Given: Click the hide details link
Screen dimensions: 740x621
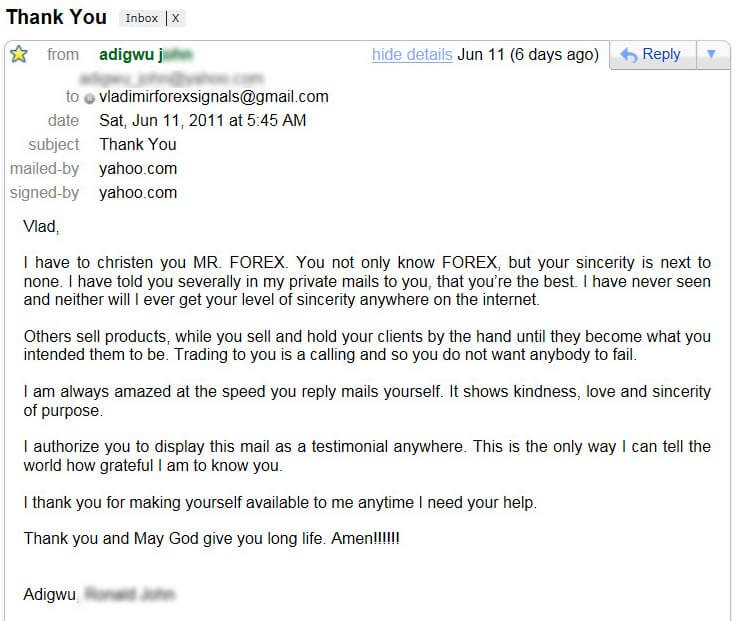Looking at the screenshot, I should [412, 55].
